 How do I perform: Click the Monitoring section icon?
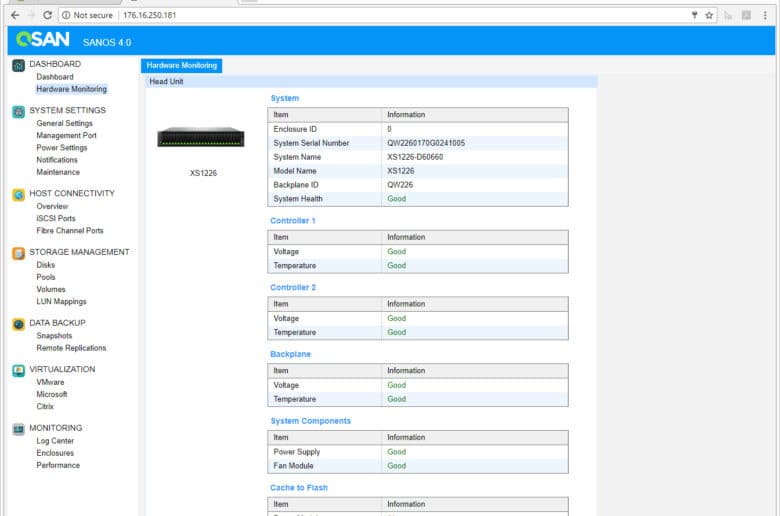tap(18, 429)
